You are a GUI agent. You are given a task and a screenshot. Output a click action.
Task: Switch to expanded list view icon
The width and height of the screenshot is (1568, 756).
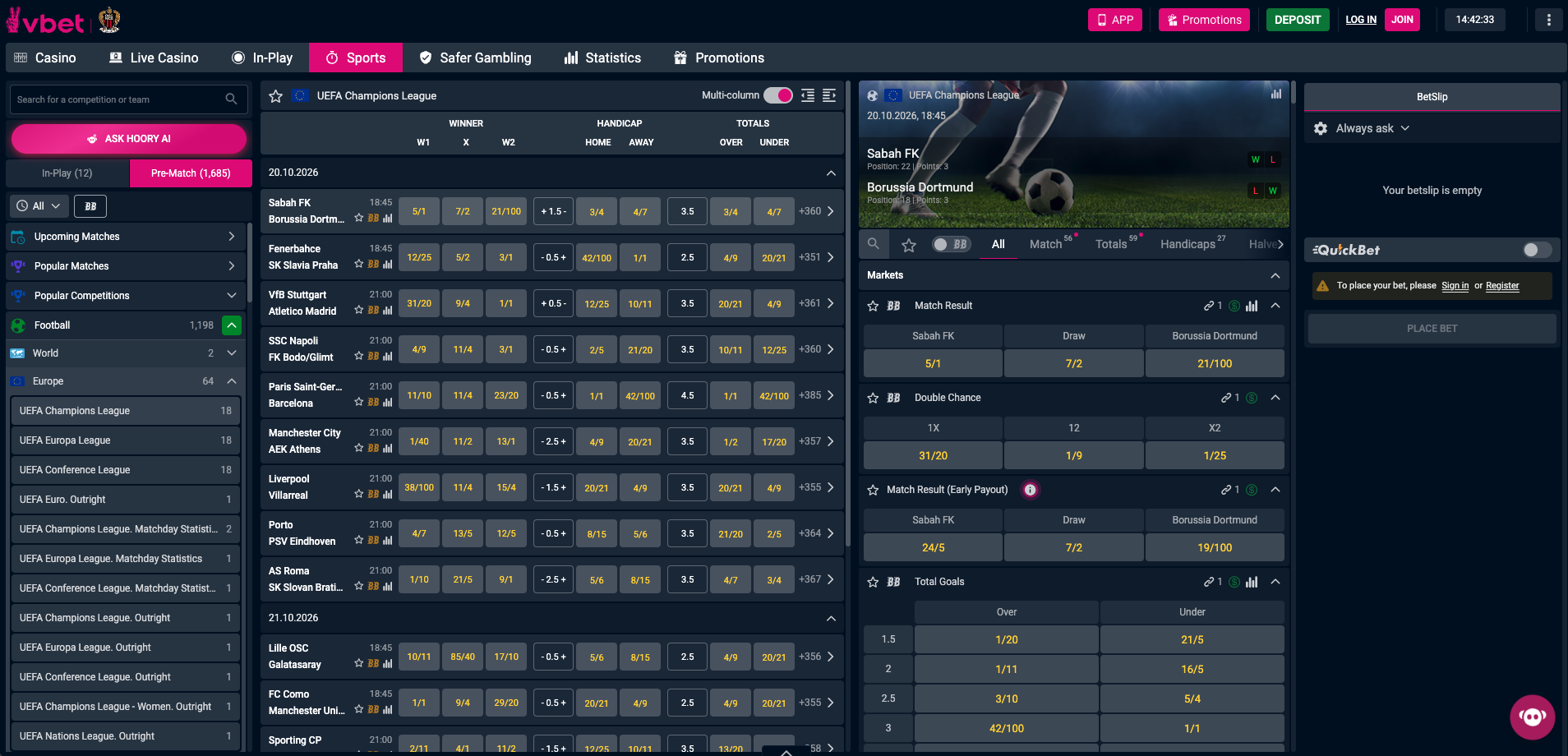click(x=829, y=95)
